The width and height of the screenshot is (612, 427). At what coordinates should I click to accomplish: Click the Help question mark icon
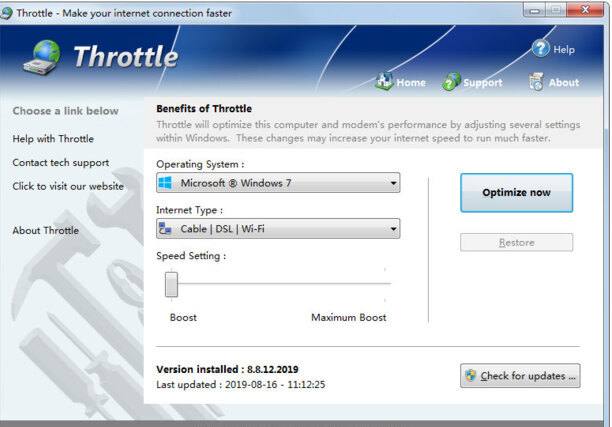(540, 49)
